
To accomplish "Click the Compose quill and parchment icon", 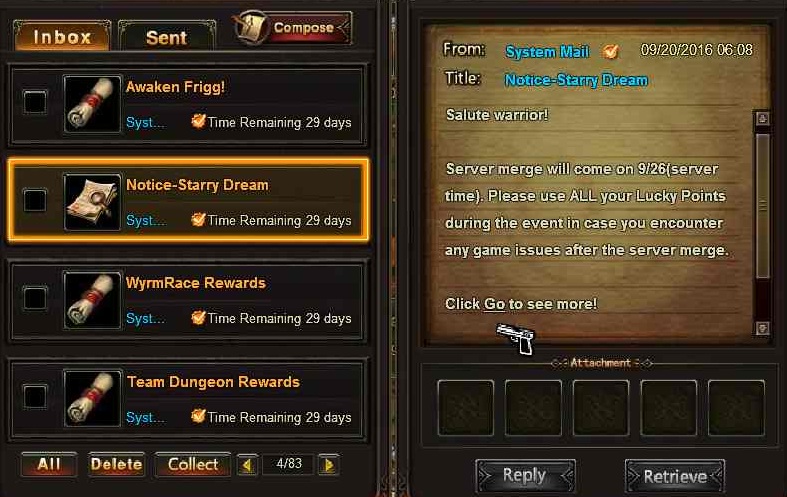I will coord(252,27).
